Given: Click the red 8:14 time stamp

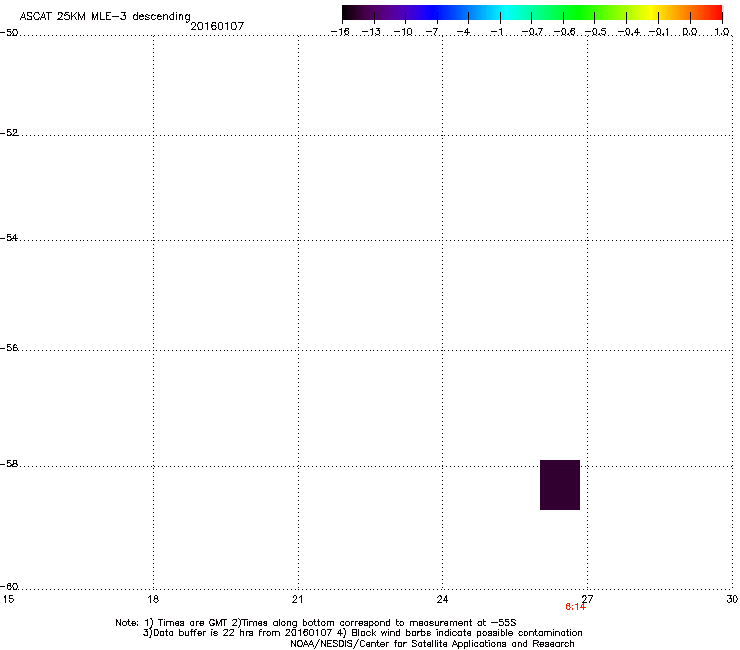Looking at the screenshot, I should [x=575, y=607].
